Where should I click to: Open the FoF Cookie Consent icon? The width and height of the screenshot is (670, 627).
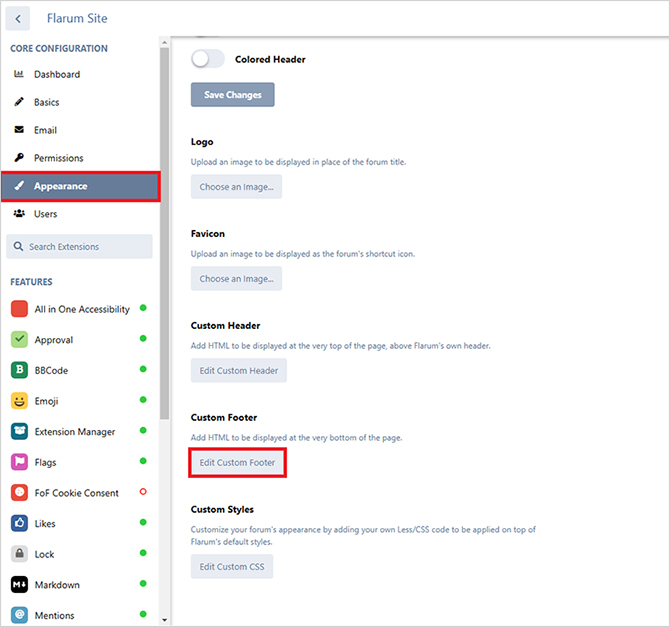tap(19, 492)
